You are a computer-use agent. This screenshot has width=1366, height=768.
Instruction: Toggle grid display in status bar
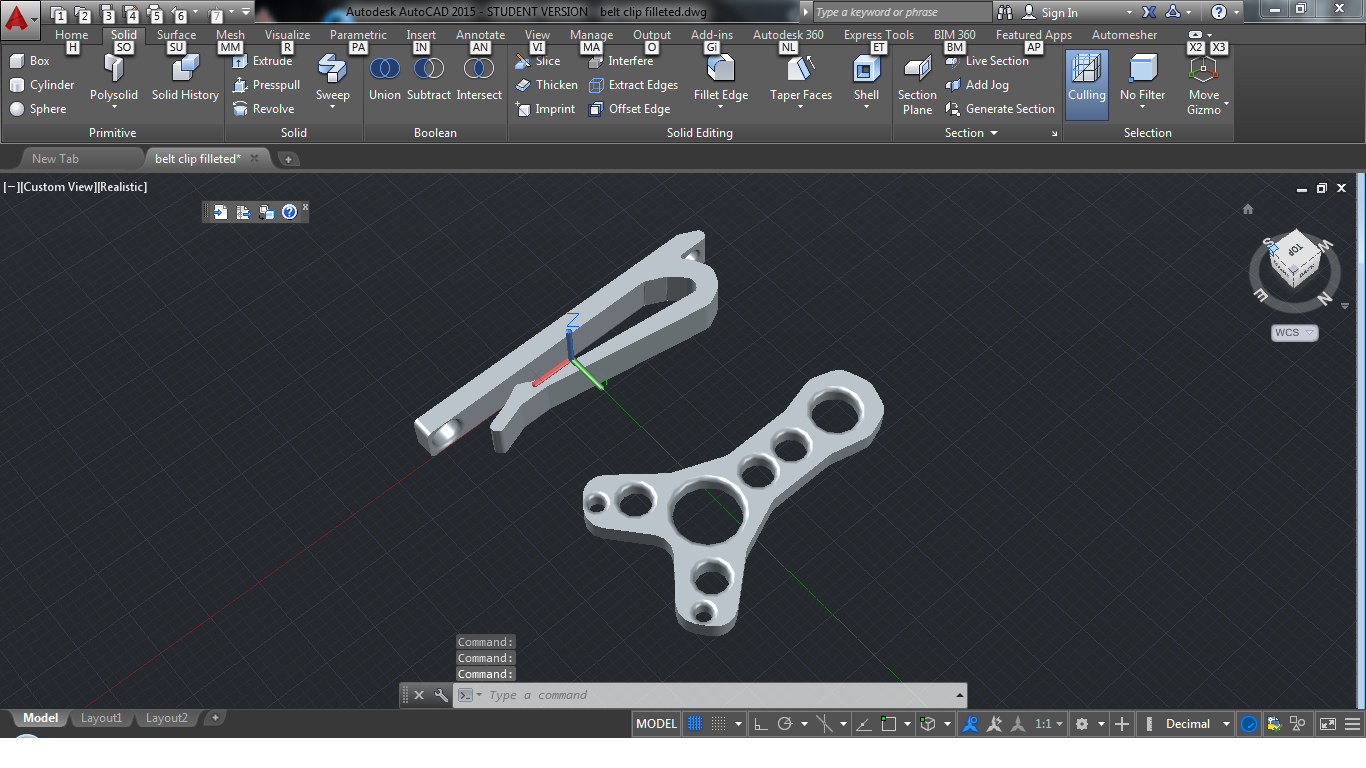(x=695, y=724)
